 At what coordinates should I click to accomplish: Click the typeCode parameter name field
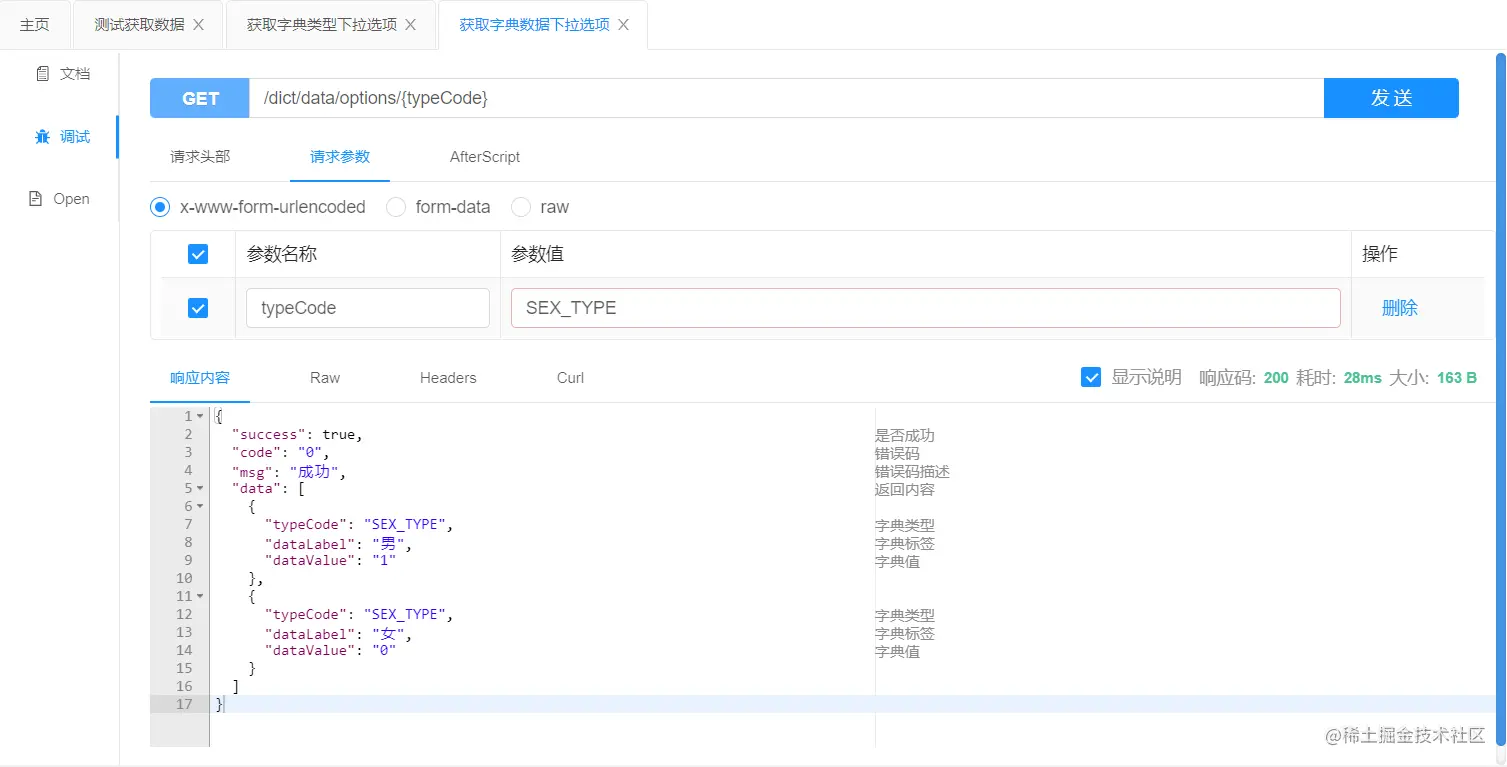[x=368, y=308]
